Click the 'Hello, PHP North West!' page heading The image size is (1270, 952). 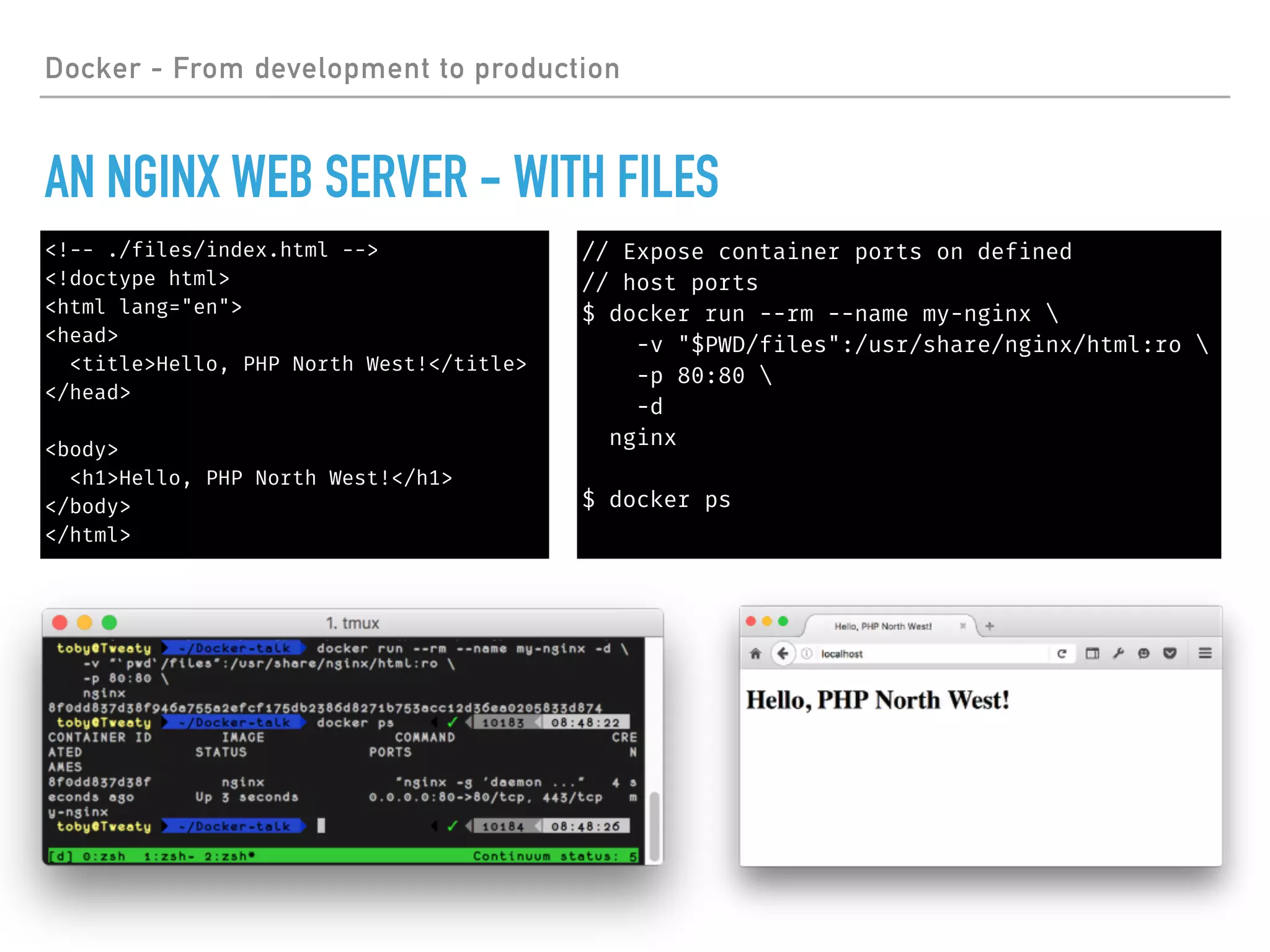(878, 700)
